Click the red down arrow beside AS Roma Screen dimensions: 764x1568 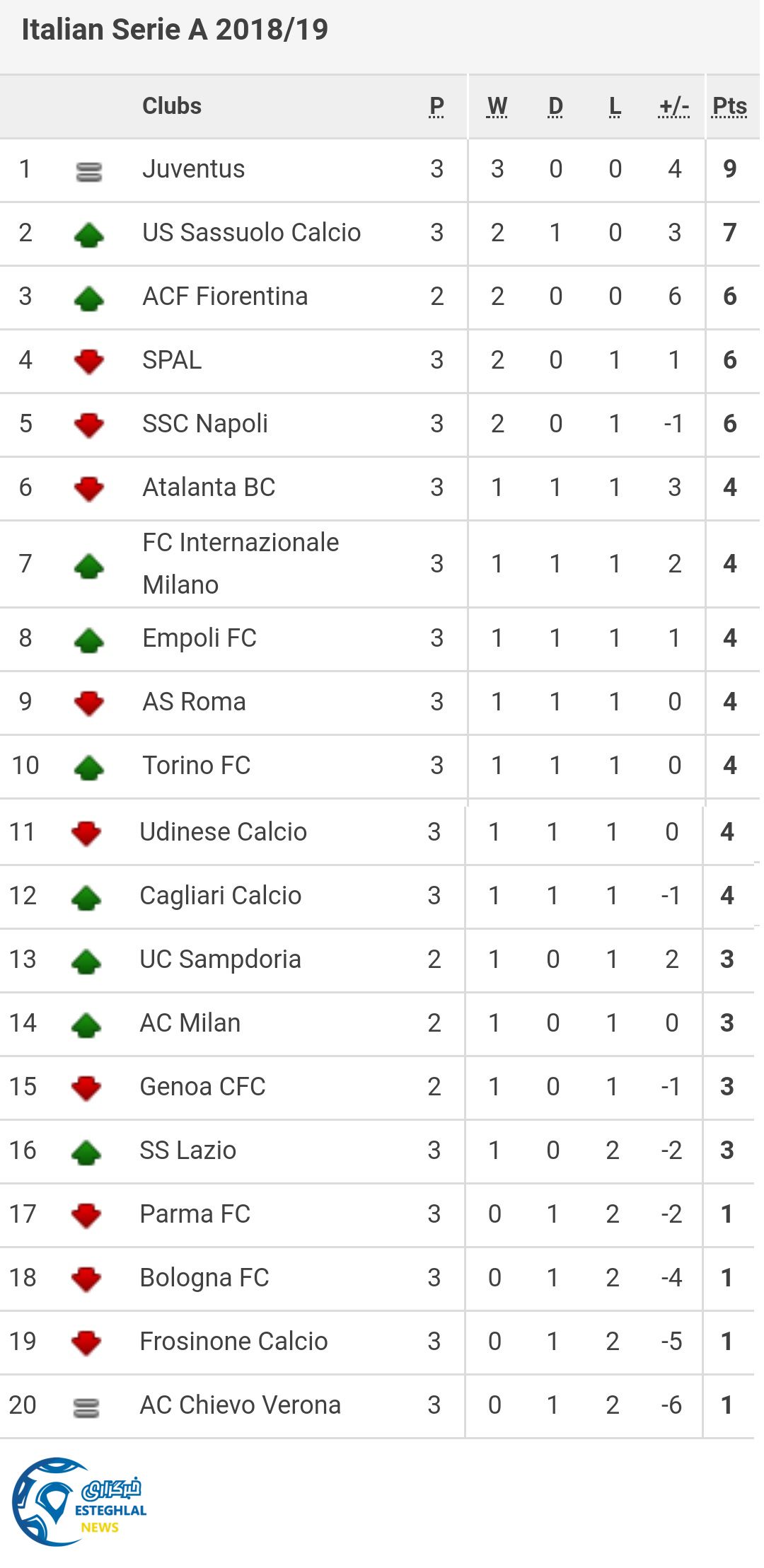point(89,703)
